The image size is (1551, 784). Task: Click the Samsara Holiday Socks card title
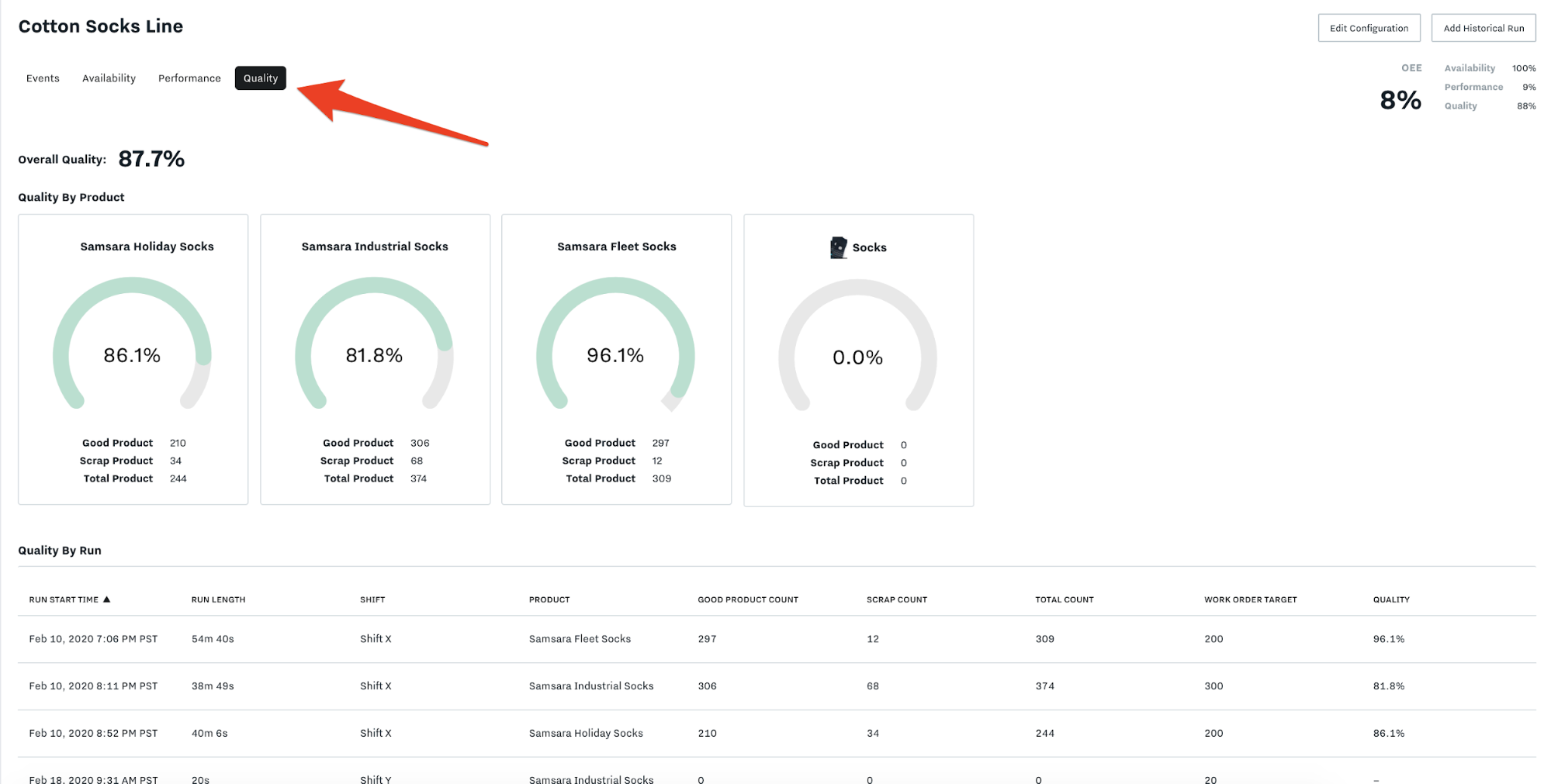147,247
